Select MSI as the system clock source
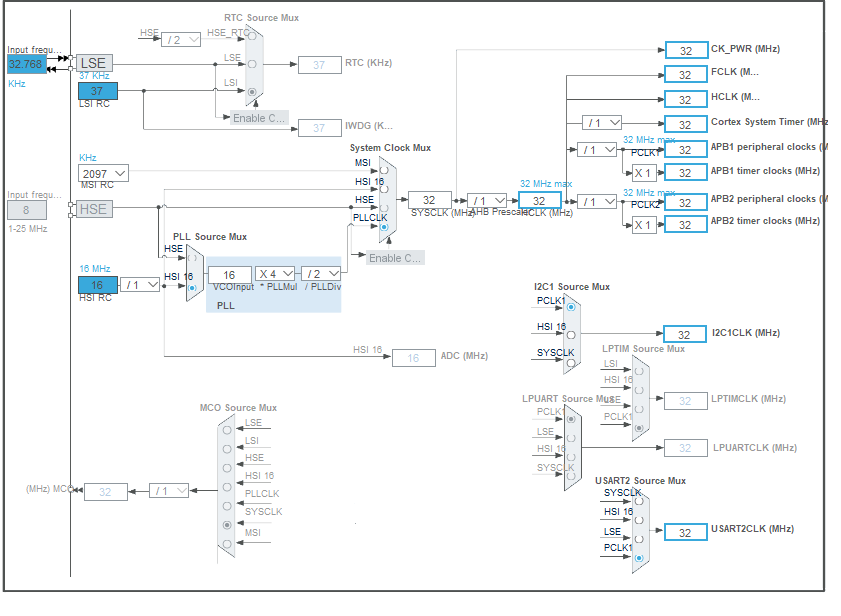Image resolution: width=841 pixels, height=616 pixels. click(383, 170)
